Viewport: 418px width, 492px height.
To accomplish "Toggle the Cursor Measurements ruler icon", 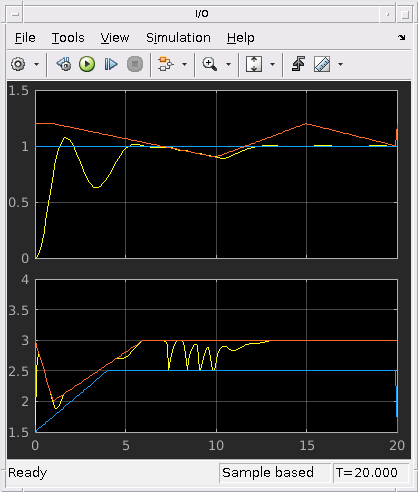I will (322, 64).
